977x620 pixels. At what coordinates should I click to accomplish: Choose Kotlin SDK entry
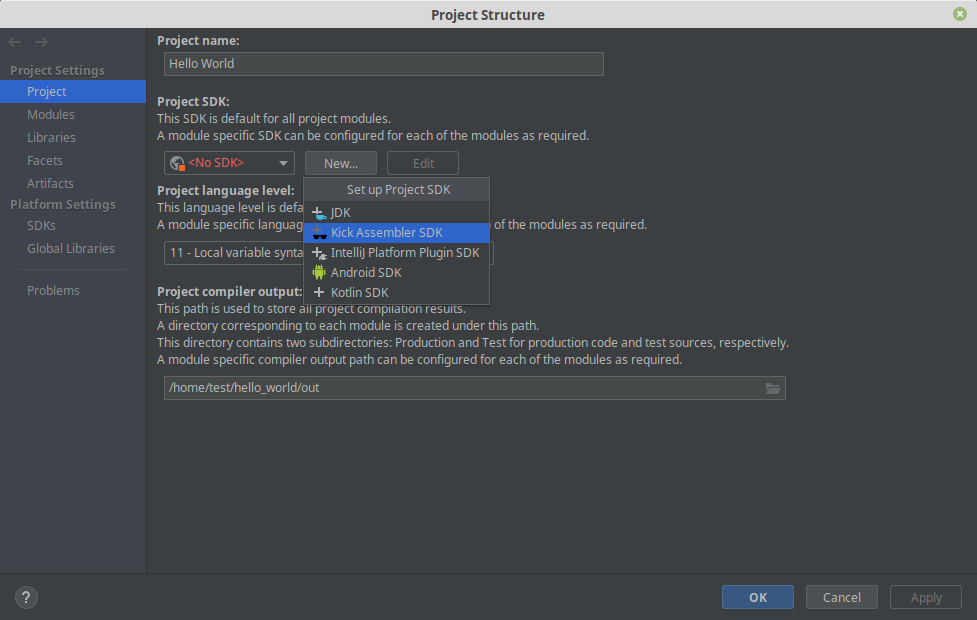click(x=396, y=293)
